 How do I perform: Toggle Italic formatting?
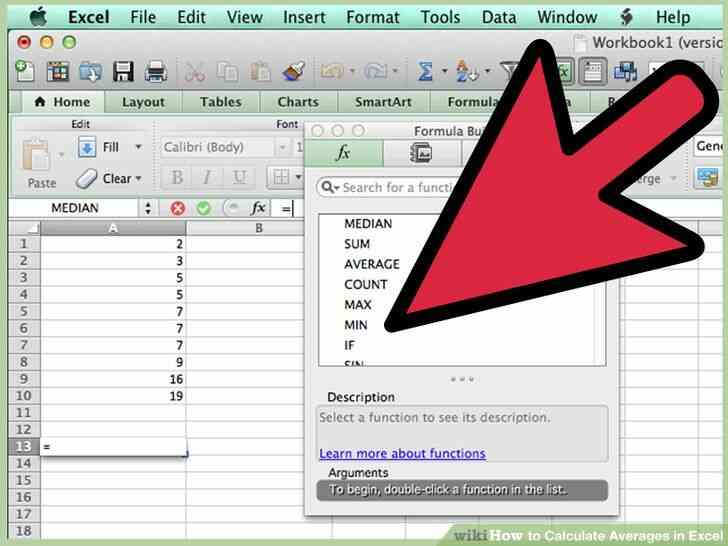(x=207, y=177)
